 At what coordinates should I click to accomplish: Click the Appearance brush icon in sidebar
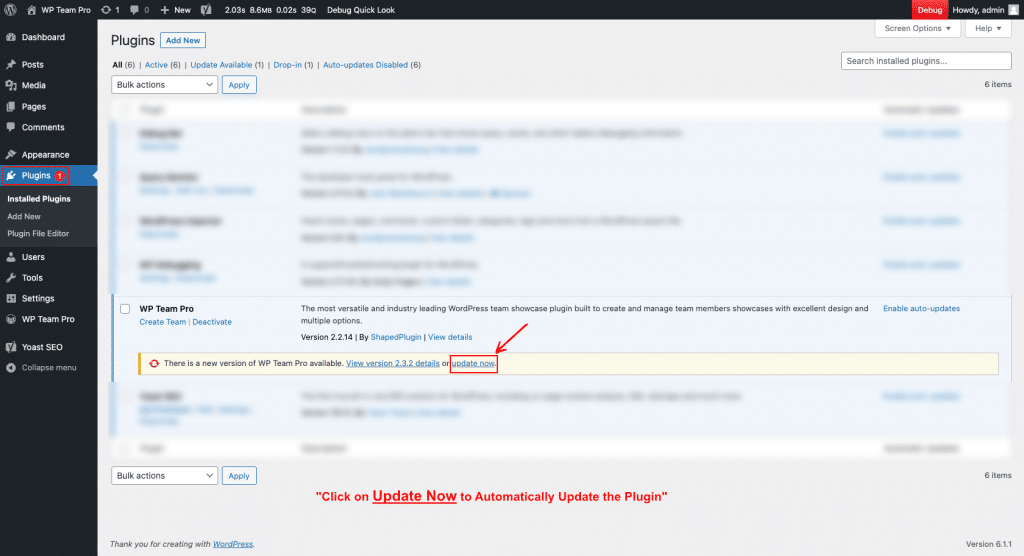pyautogui.click(x=10, y=155)
